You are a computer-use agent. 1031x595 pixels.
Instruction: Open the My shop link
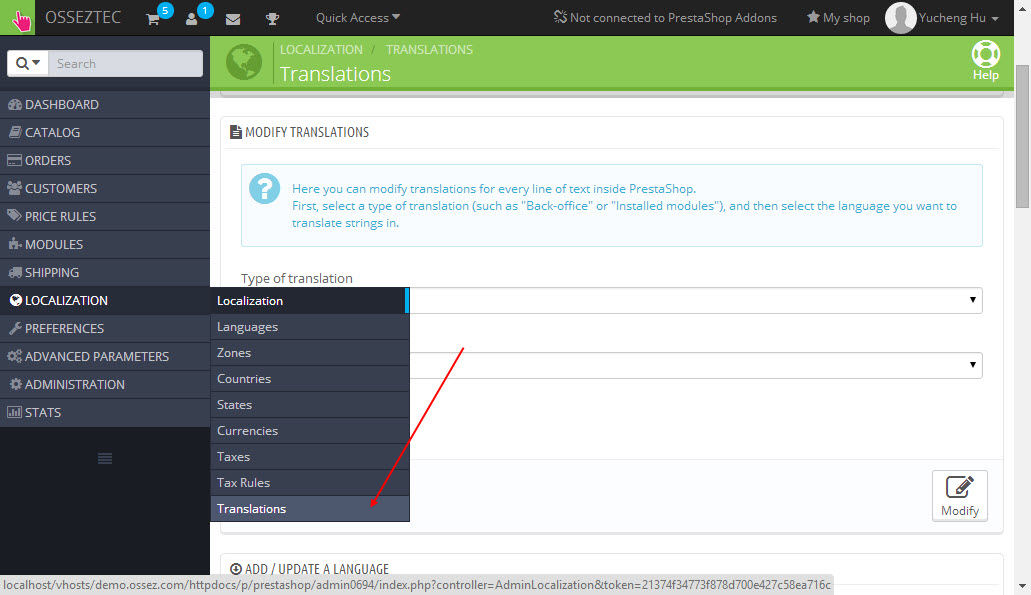click(838, 18)
